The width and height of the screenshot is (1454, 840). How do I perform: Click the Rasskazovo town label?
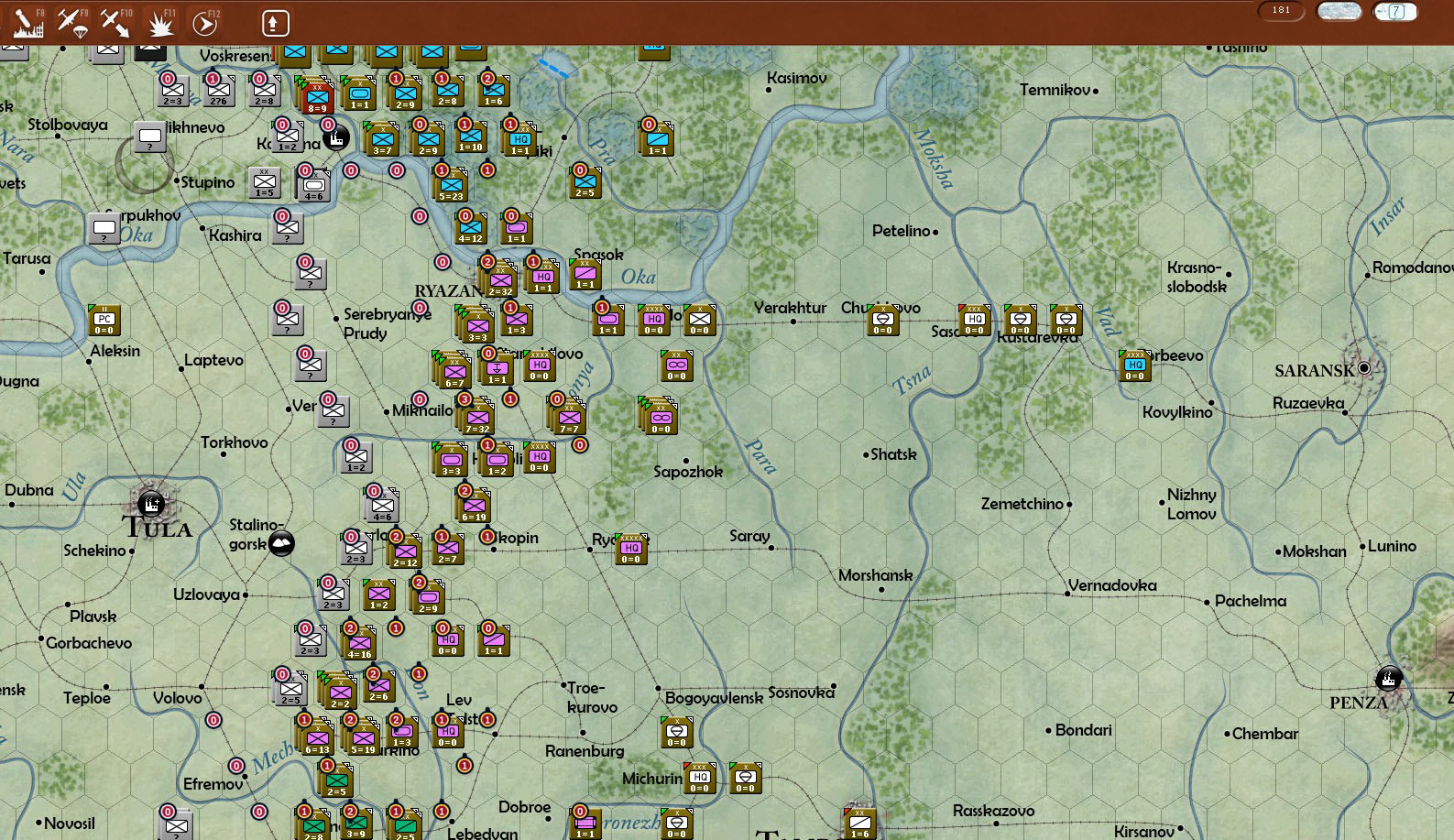tap(994, 811)
